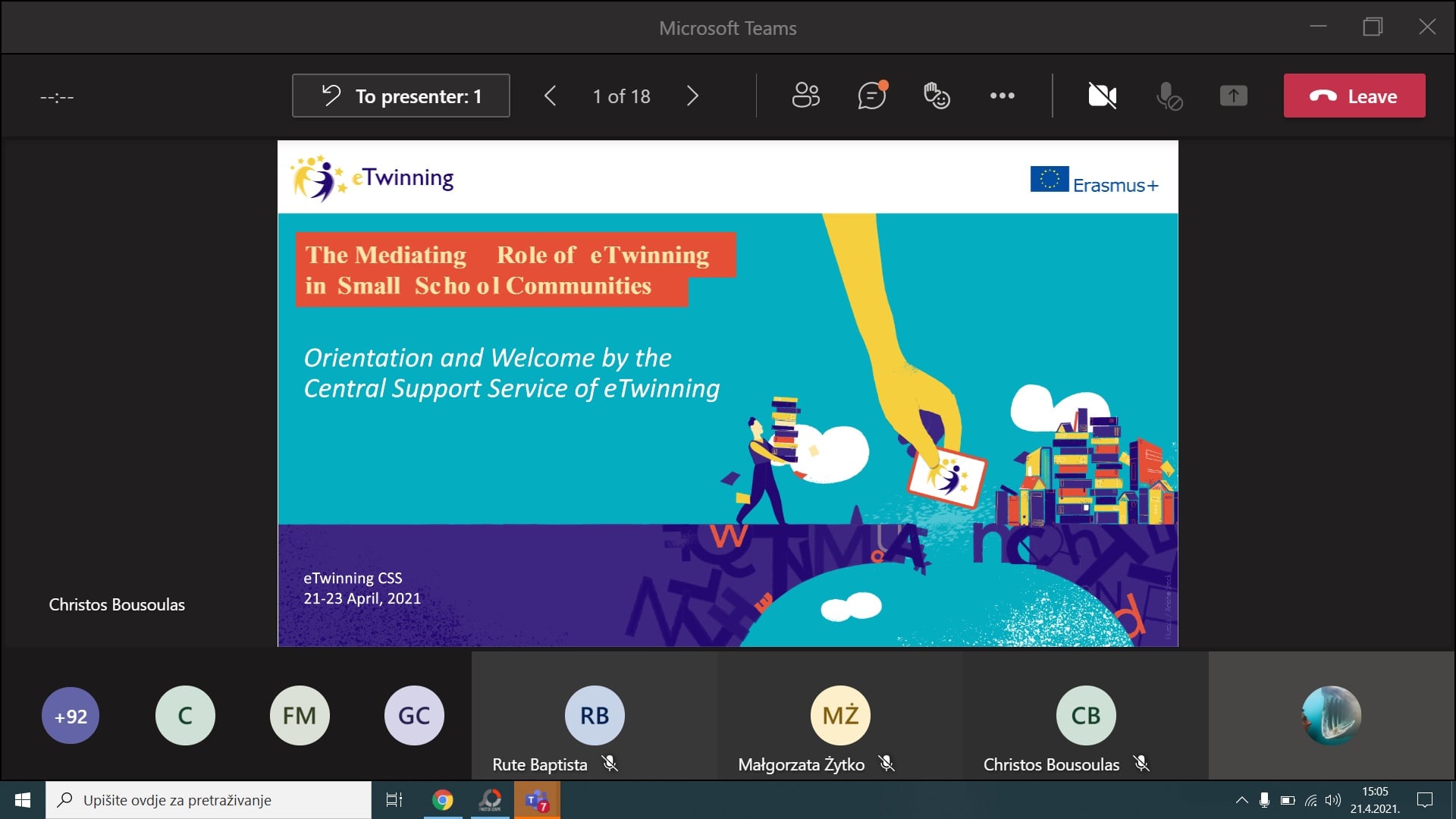Open the +92 more participants avatar
Viewport: 1456px width, 819px height.
pos(71,716)
